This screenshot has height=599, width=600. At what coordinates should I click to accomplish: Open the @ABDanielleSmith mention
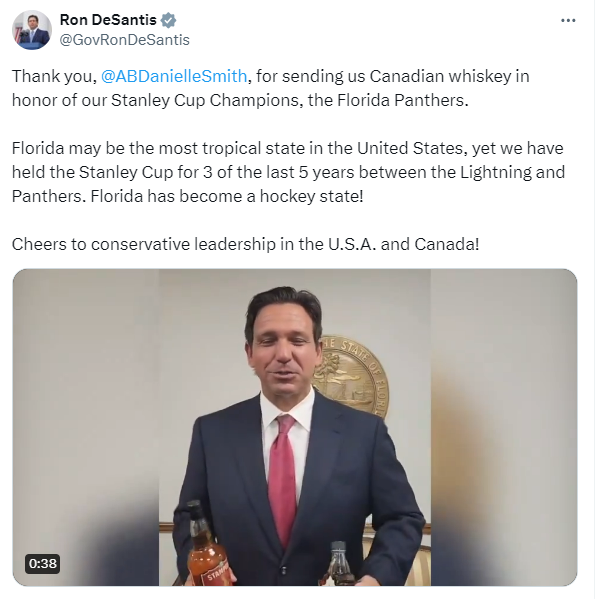tap(174, 76)
